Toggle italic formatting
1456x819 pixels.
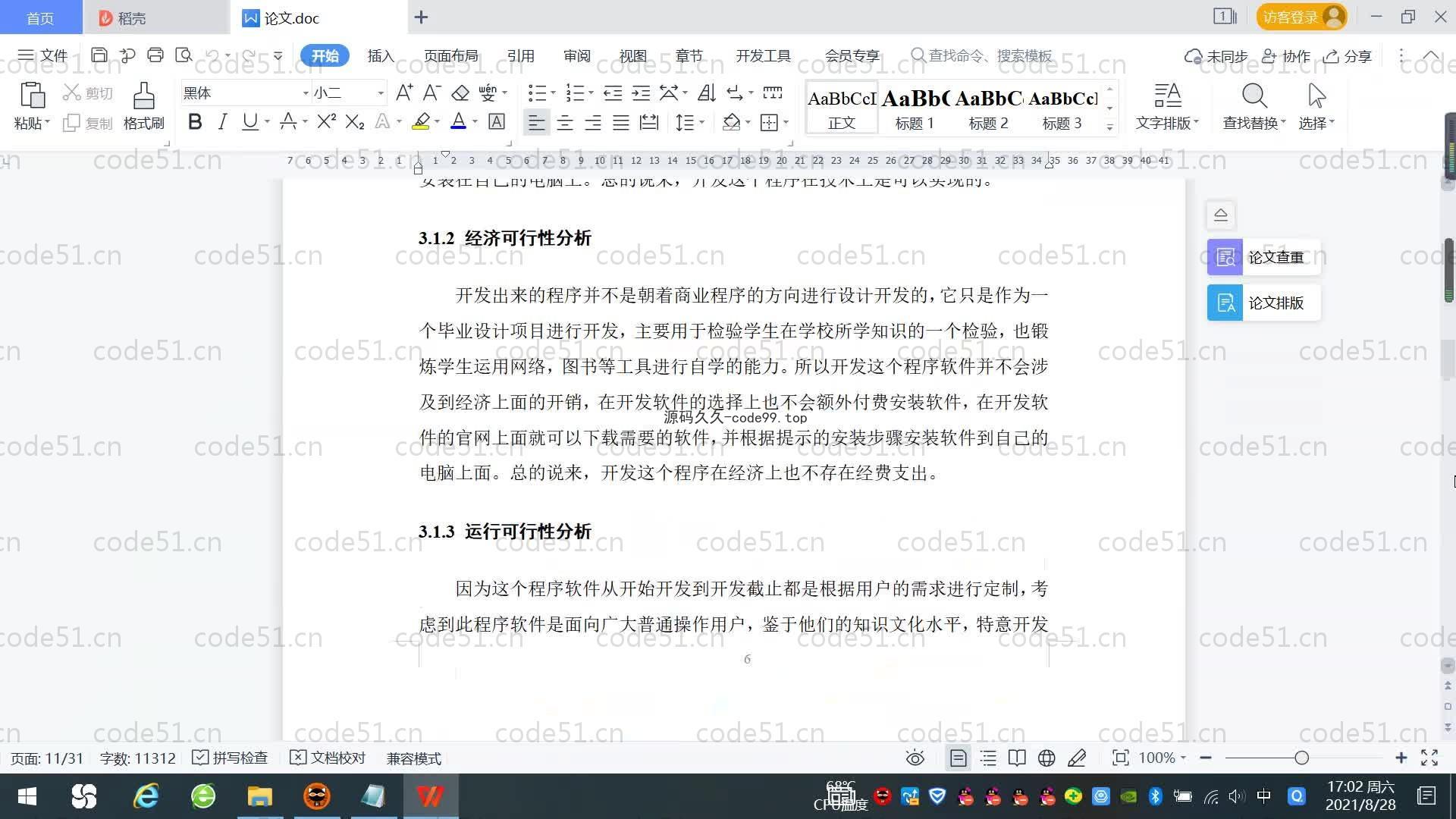point(222,121)
